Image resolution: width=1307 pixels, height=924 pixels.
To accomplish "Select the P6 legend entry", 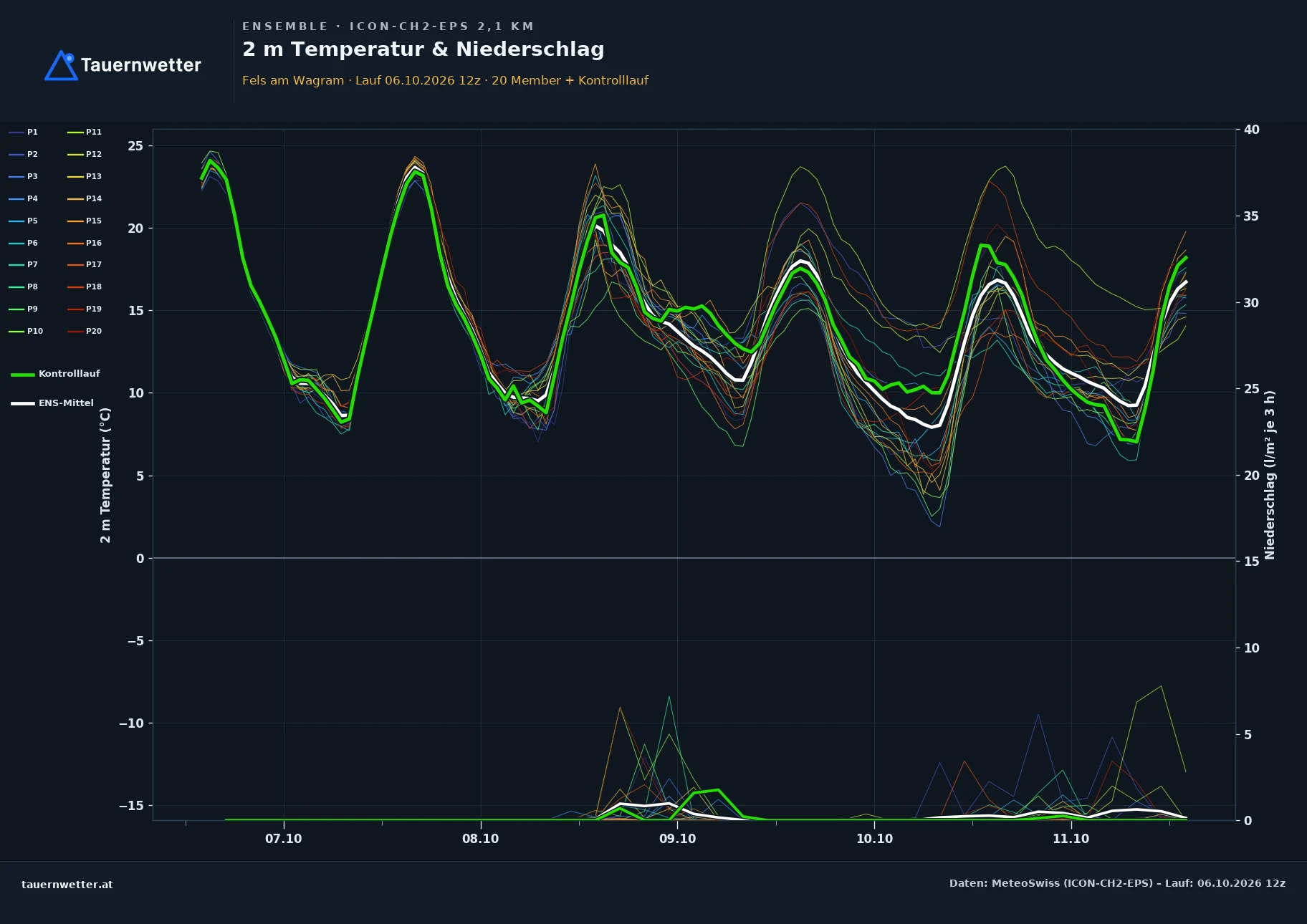I will [x=24, y=243].
